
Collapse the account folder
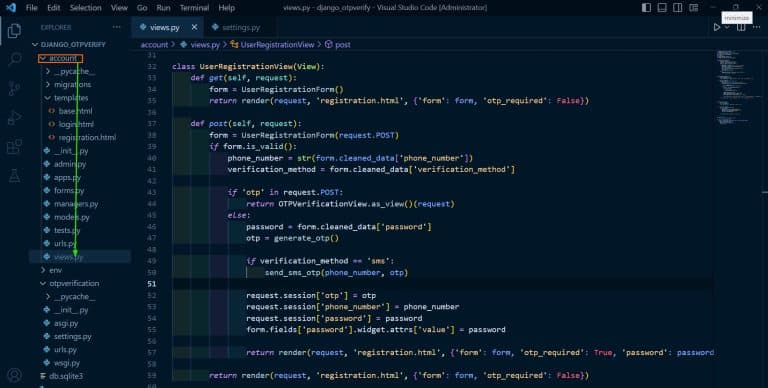click(x=43, y=58)
